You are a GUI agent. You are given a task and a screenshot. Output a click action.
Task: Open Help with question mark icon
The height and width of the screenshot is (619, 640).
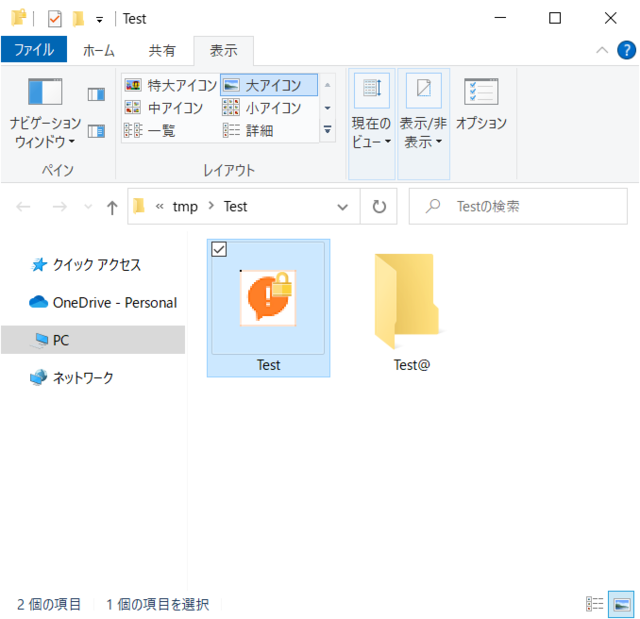[626, 51]
